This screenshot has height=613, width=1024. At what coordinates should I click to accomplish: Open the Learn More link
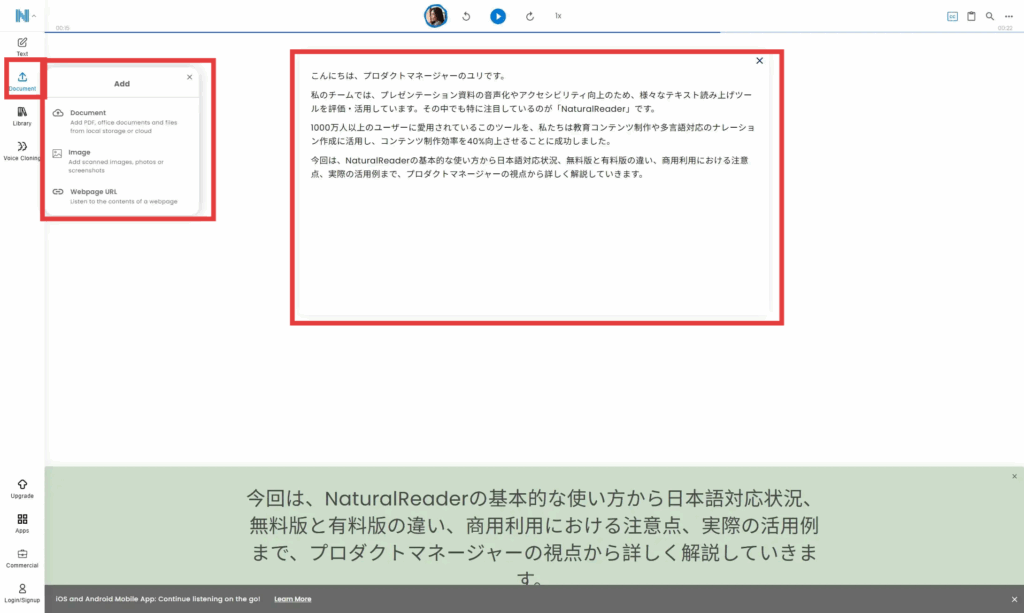(293, 599)
